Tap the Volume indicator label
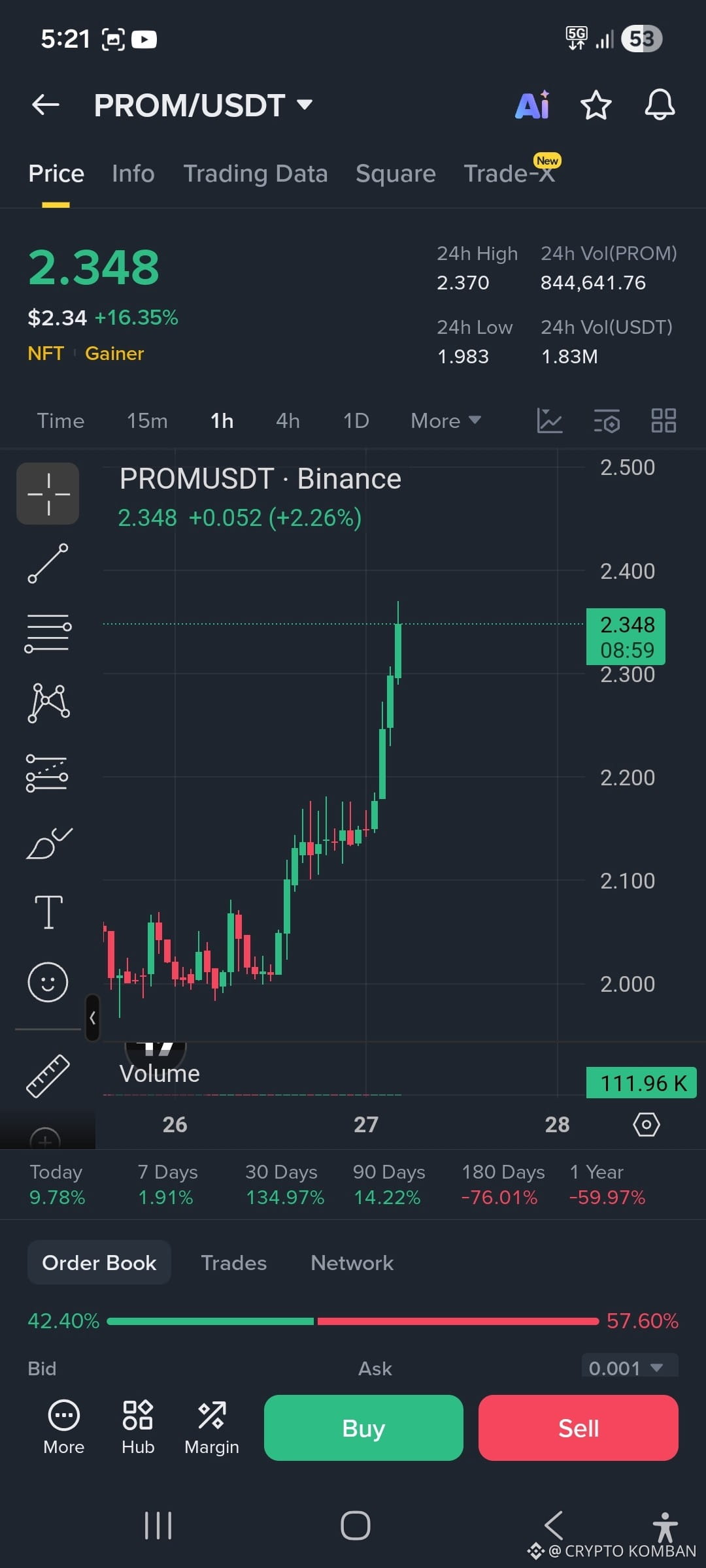This screenshot has width=706, height=1568. pos(160,1073)
